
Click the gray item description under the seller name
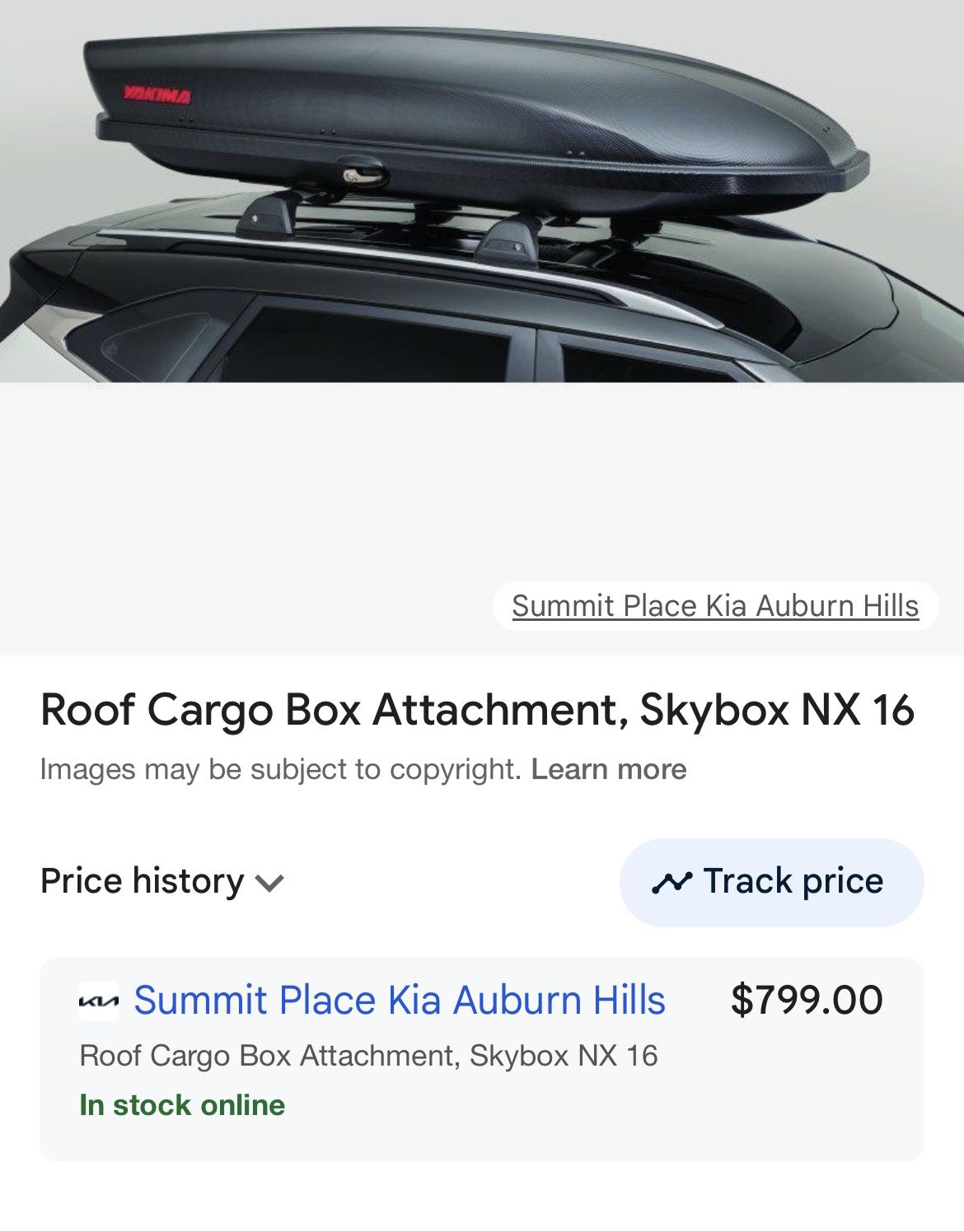pyautogui.click(x=368, y=1055)
